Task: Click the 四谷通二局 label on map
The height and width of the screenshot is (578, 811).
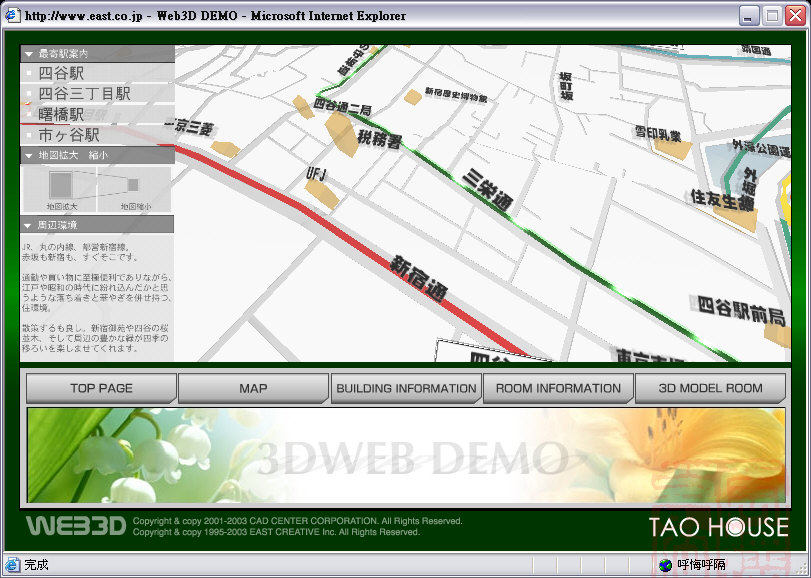Action: 342,107
